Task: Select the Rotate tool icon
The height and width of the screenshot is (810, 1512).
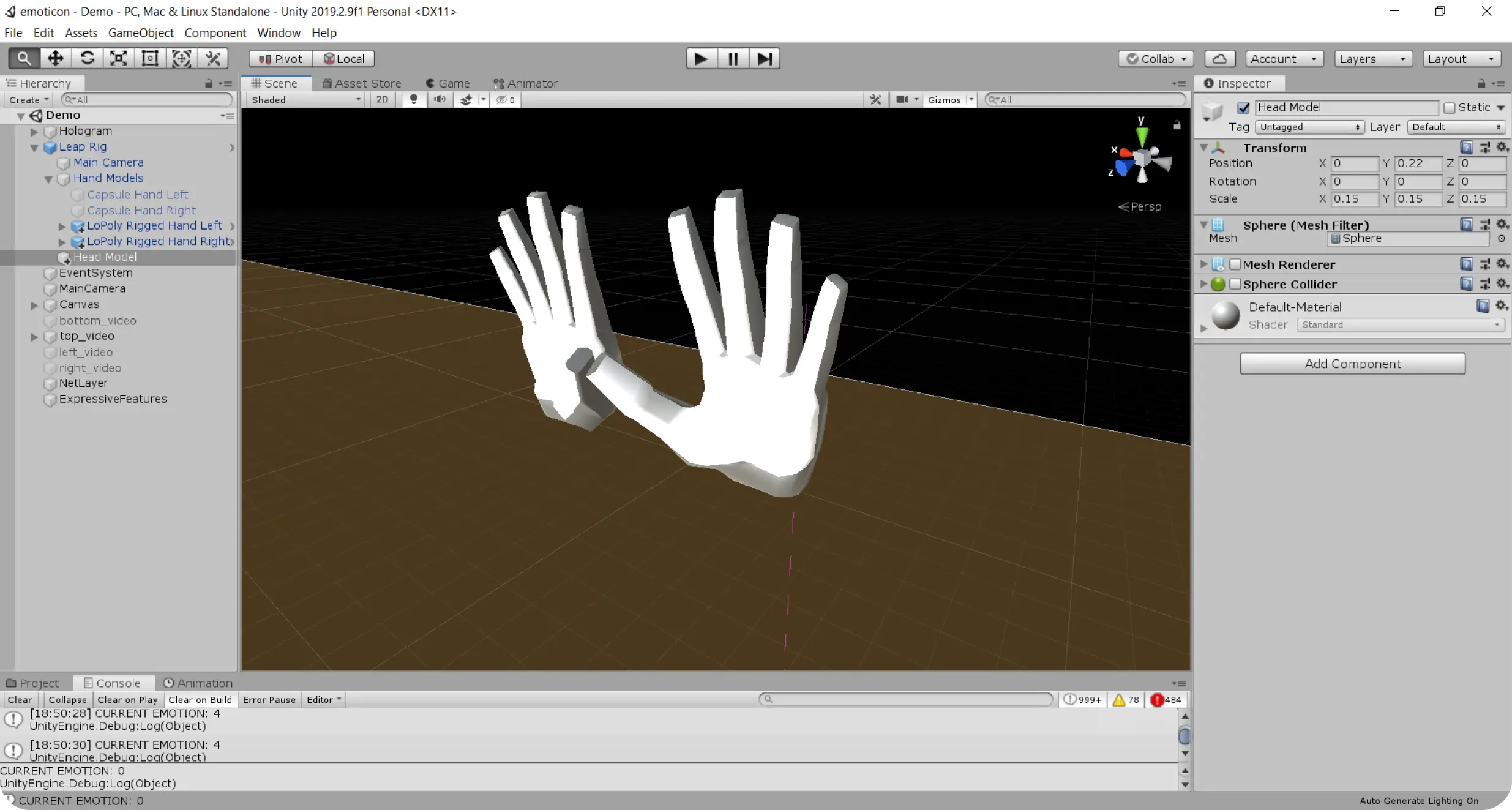Action: 88,58
